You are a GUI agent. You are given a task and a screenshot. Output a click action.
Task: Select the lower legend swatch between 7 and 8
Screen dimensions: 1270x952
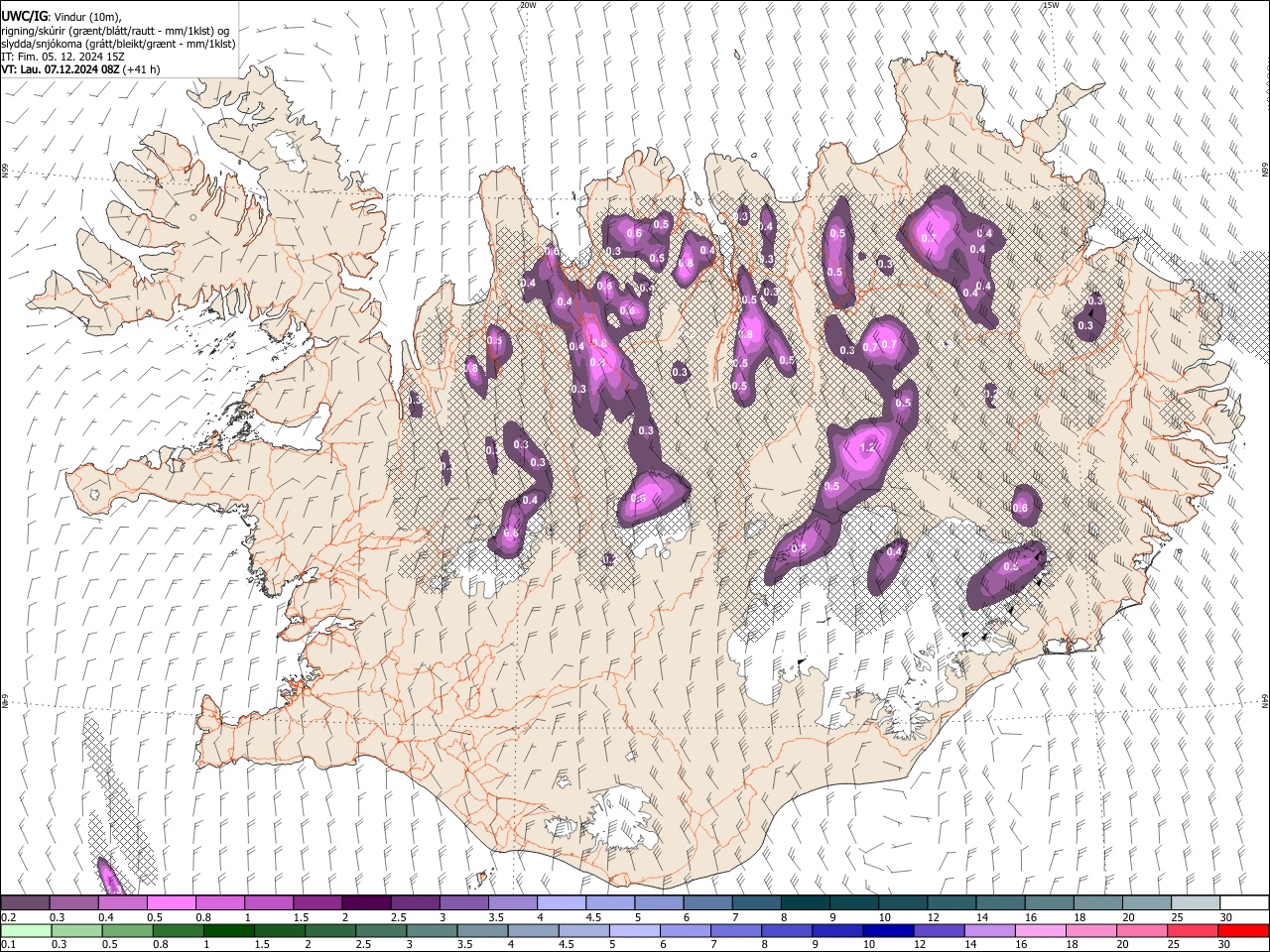pyautogui.click(x=735, y=930)
